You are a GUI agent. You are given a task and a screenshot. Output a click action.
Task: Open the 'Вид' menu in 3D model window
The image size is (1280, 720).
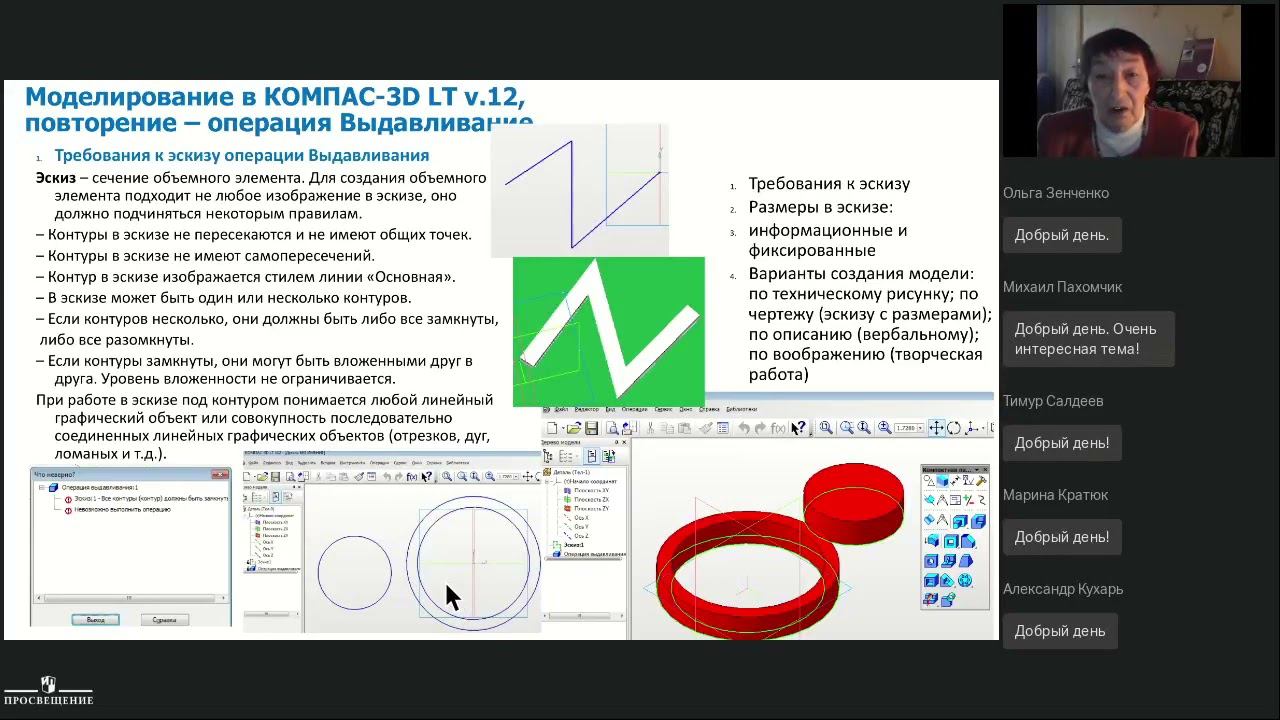coord(610,409)
